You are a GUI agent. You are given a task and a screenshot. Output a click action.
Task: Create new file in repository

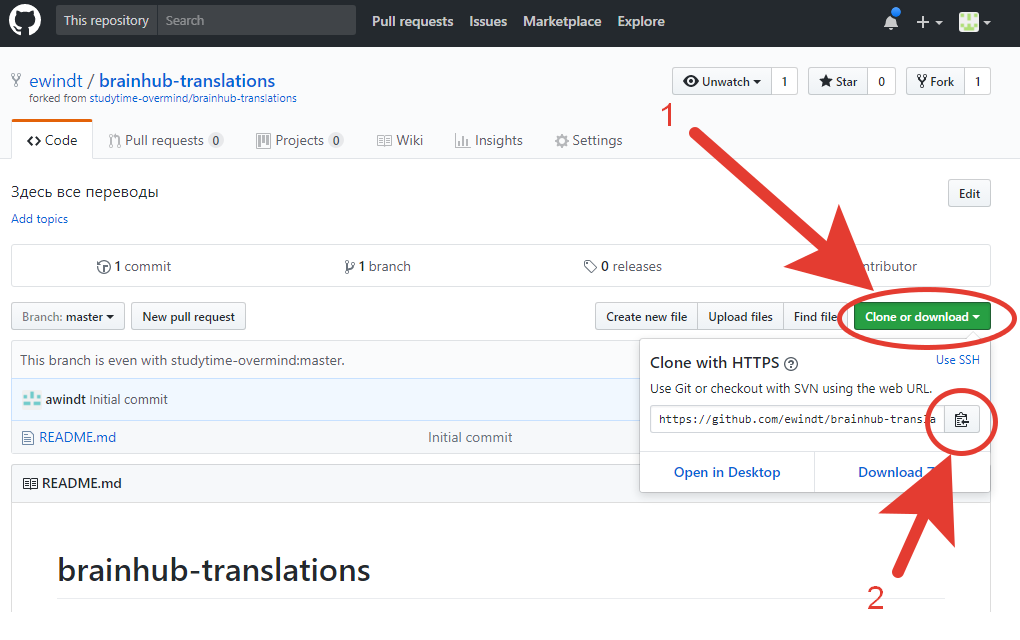pyautogui.click(x=647, y=317)
